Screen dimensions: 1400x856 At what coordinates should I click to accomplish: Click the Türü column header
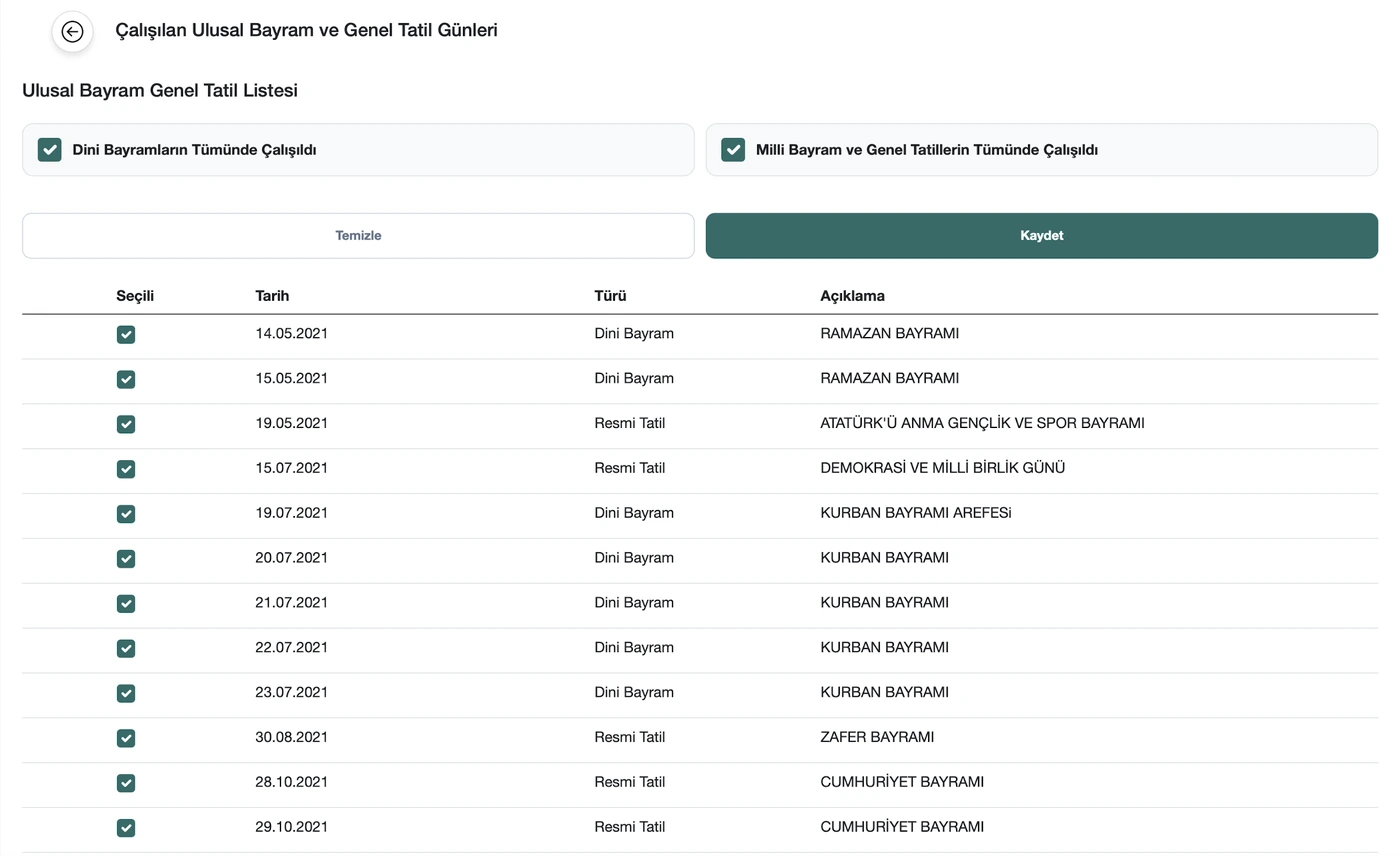[x=610, y=296]
